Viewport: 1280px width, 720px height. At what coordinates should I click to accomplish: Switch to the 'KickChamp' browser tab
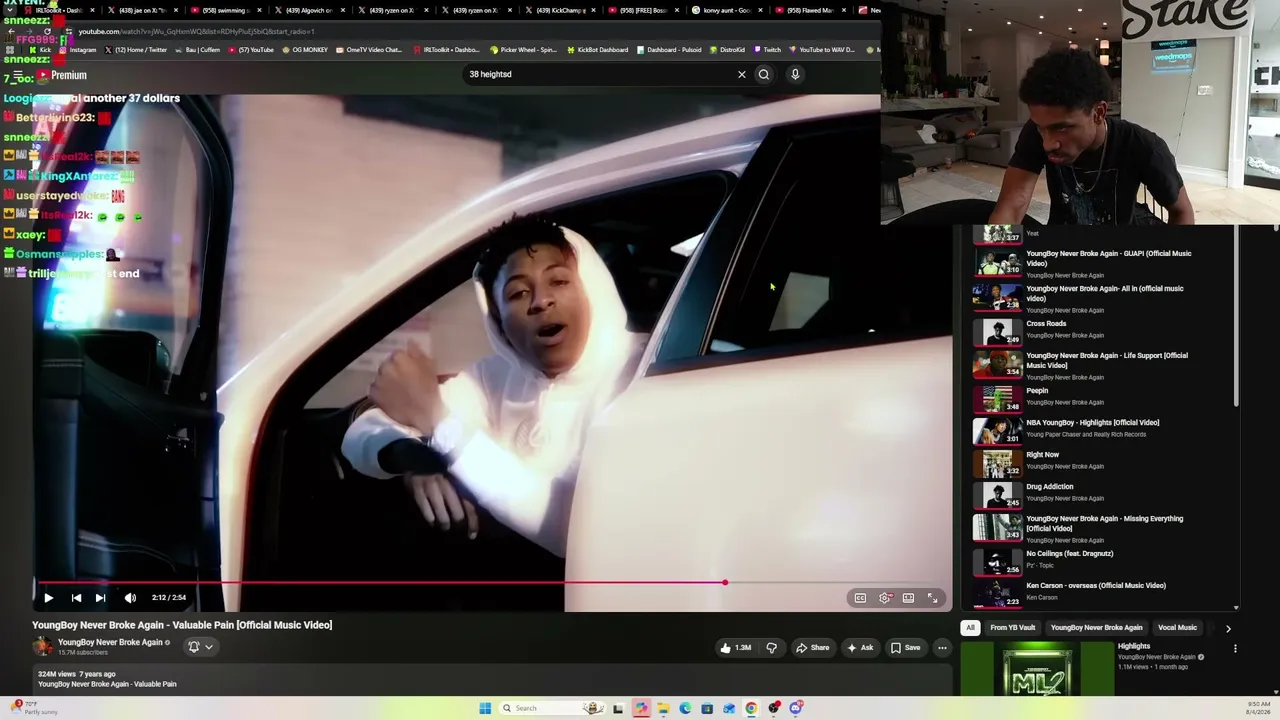(x=560, y=10)
